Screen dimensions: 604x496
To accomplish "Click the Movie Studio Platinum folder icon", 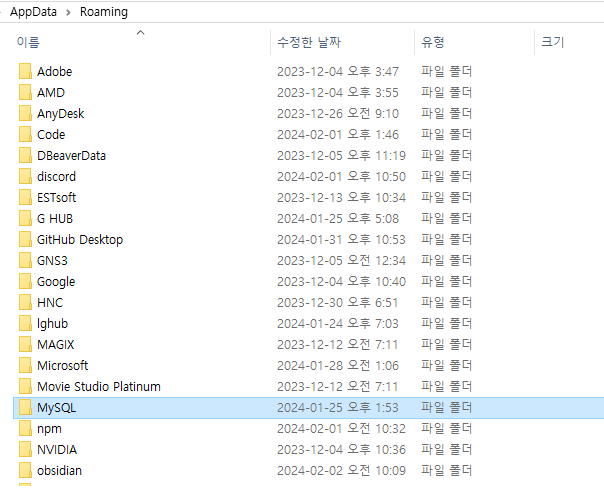I will (25, 386).
